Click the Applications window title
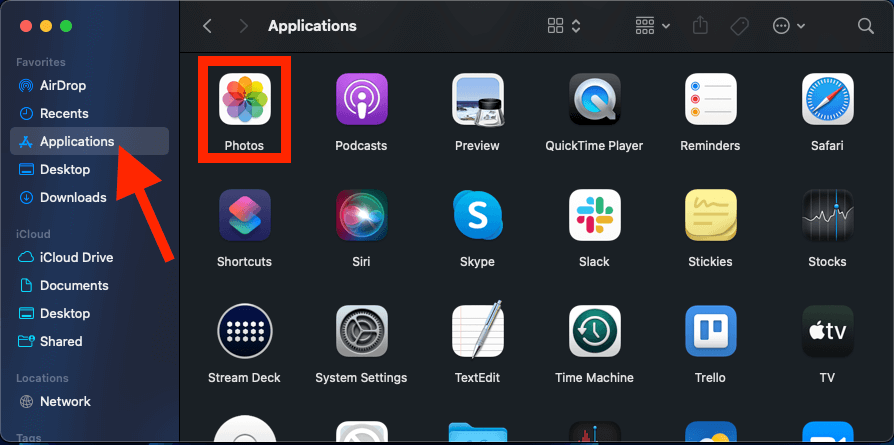 tap(312, 26)
